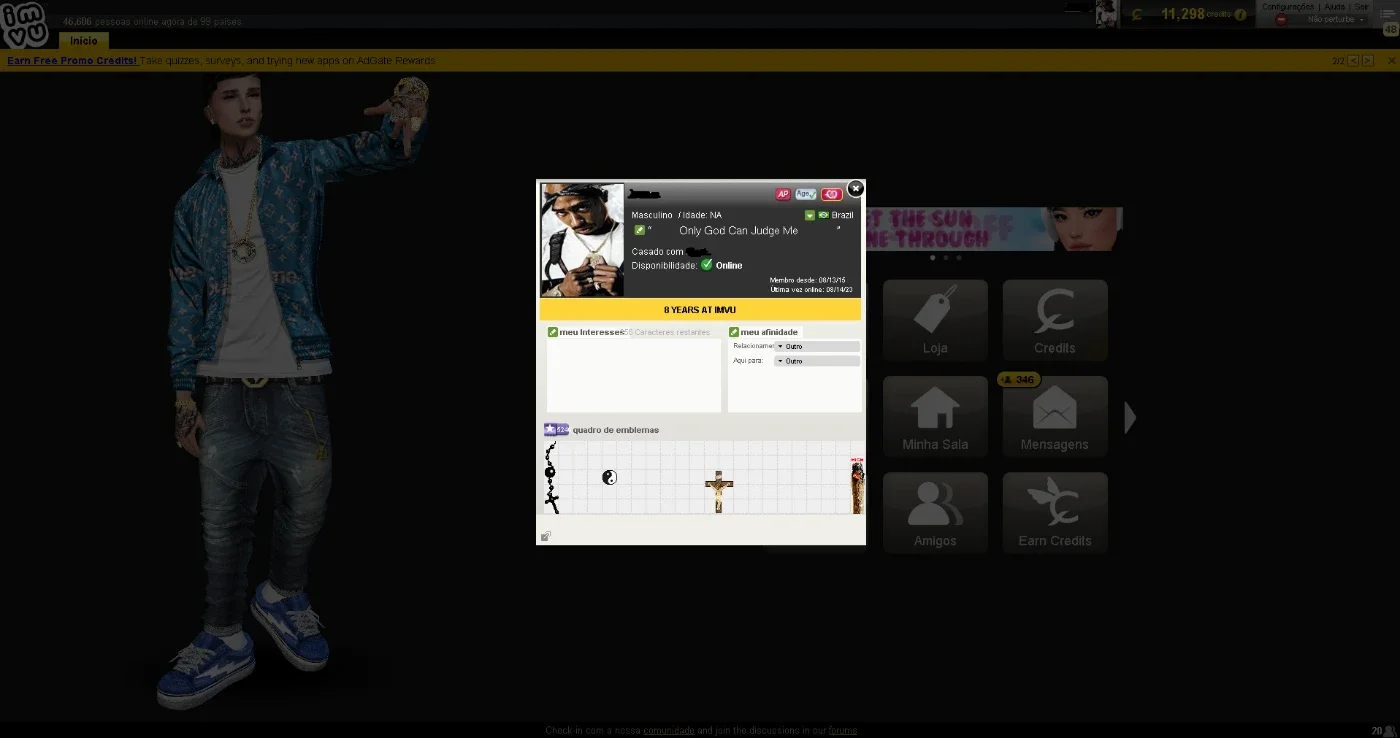Open the country dropdown beside Brazil
This screenshot has width=1400, height=738.
810,215
